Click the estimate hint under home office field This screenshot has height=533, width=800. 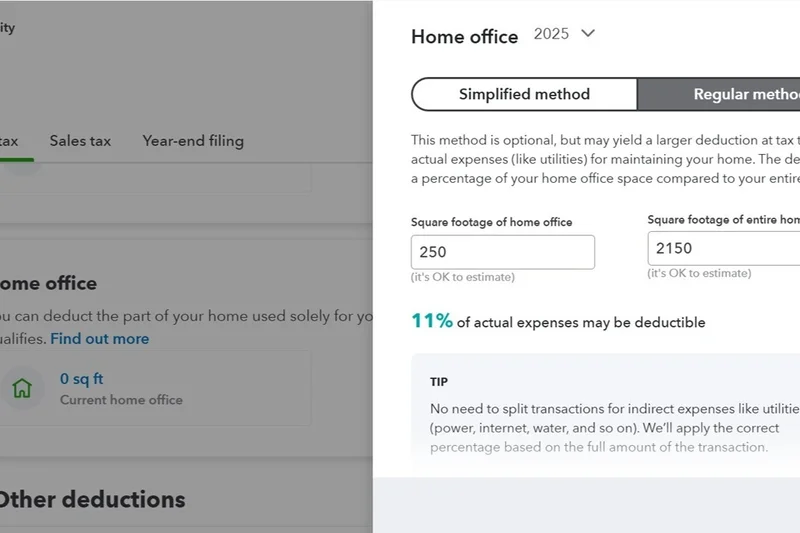(462, 277)
